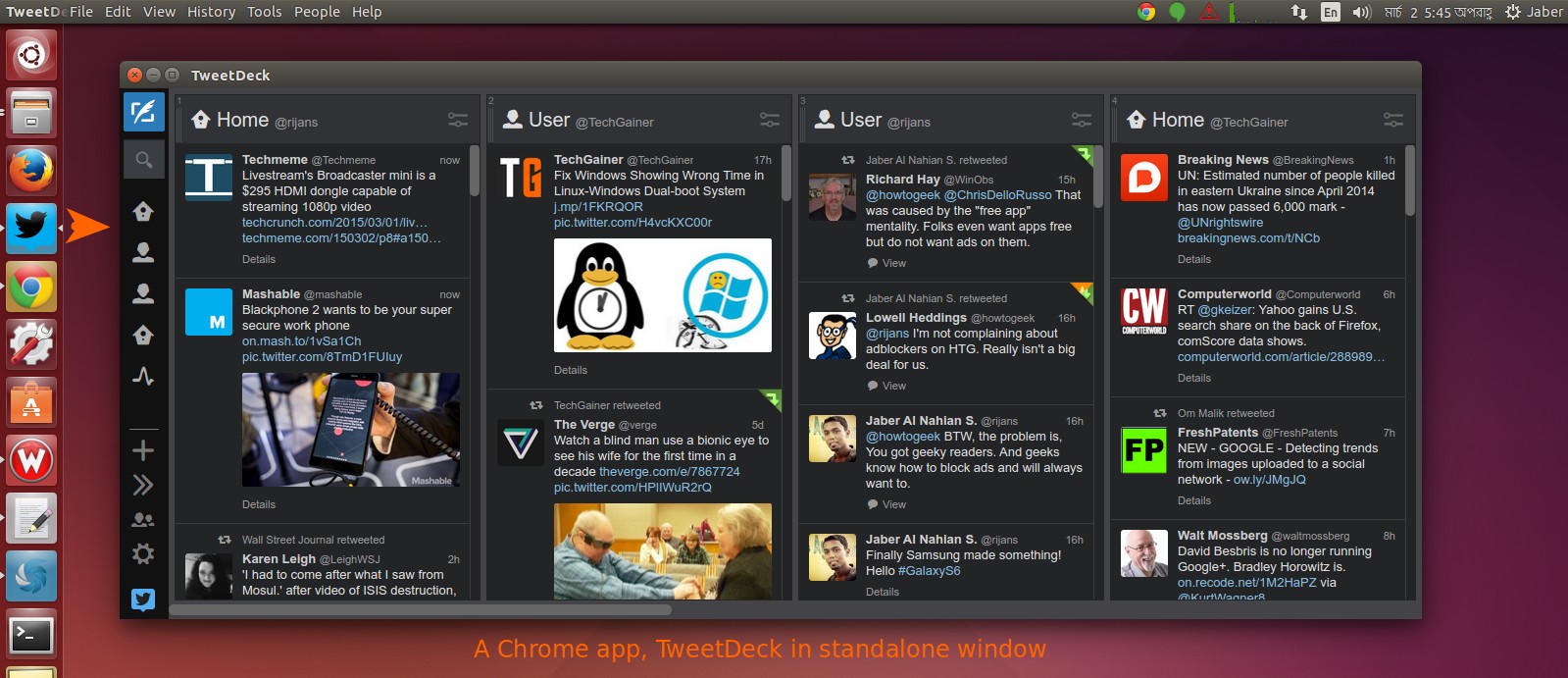
Task: Click the Techmeme avatar
Action: [x=209, y=177]
